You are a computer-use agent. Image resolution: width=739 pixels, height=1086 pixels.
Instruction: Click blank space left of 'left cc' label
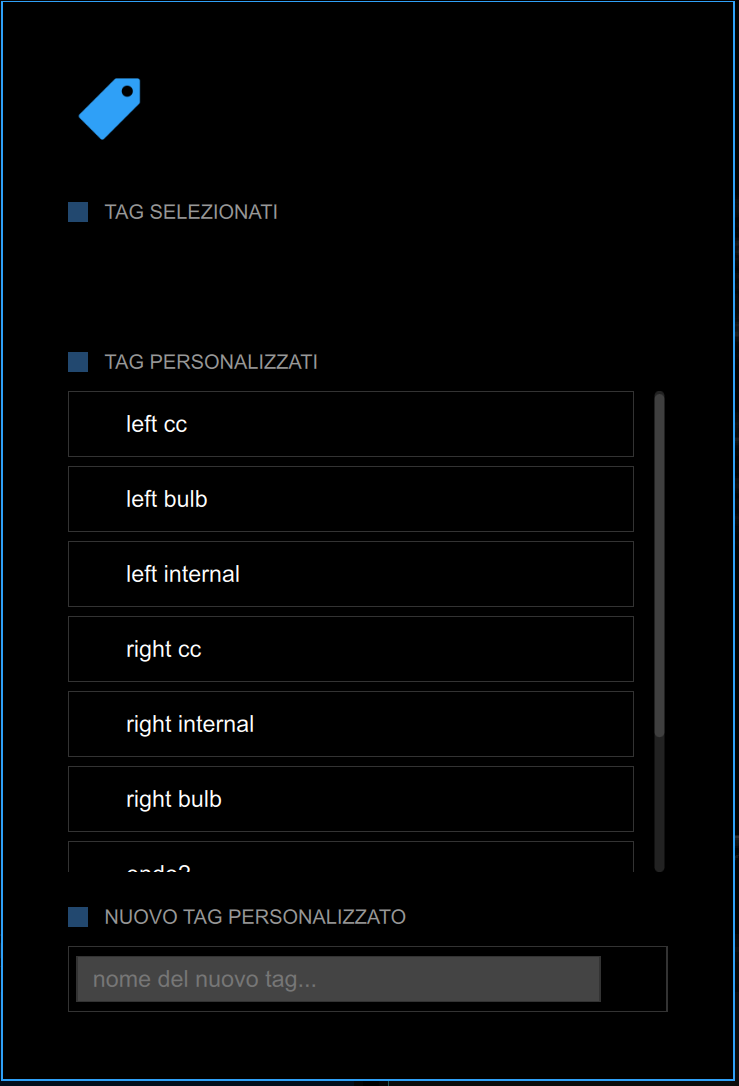tap(96, 424)
